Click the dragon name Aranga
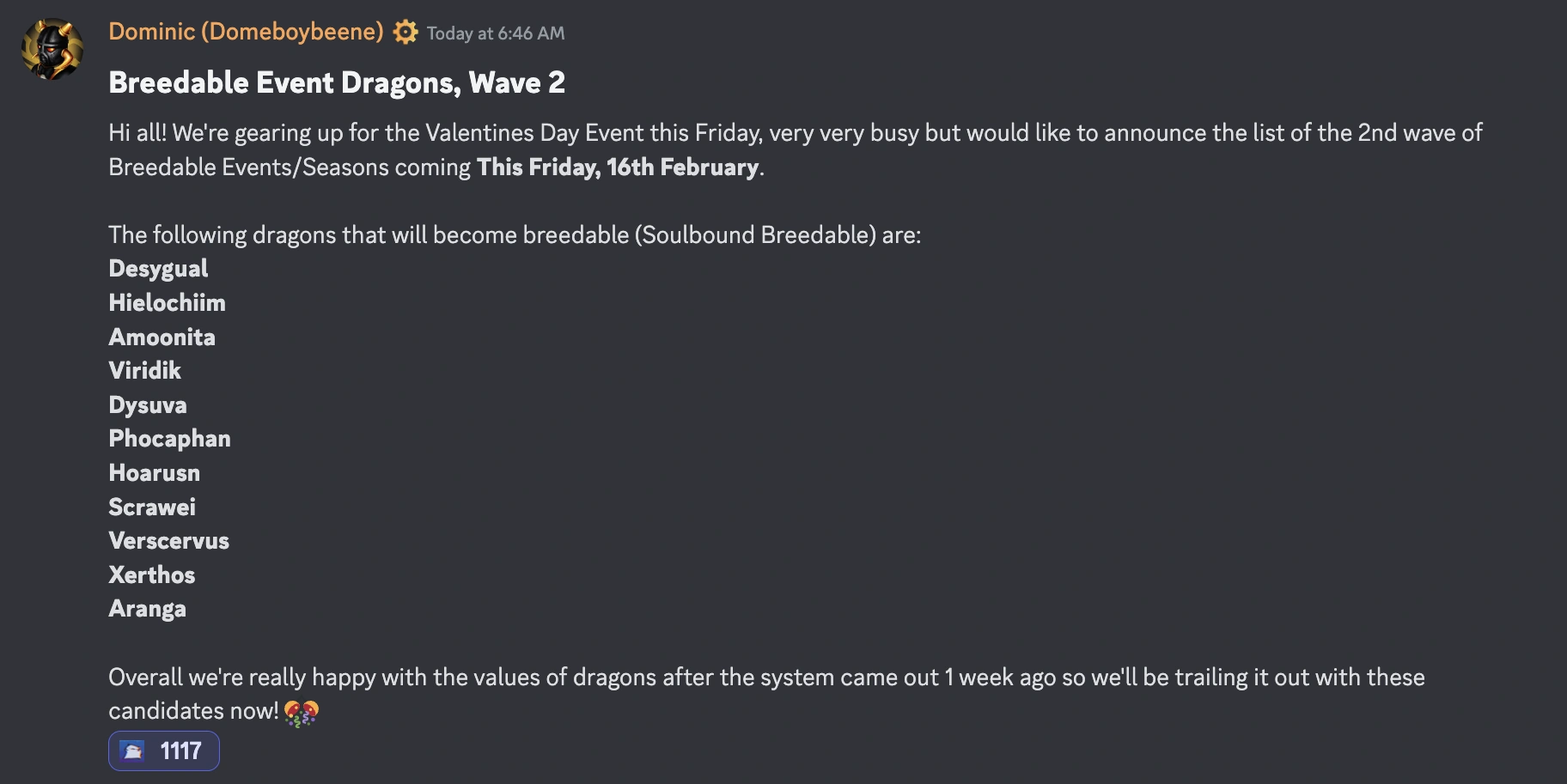 148,608
